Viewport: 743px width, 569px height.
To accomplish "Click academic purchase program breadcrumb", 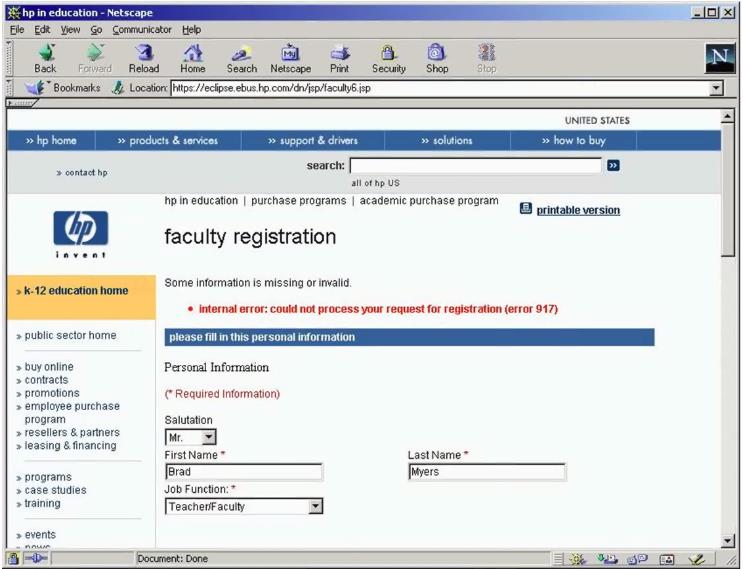I will [429, 201].
